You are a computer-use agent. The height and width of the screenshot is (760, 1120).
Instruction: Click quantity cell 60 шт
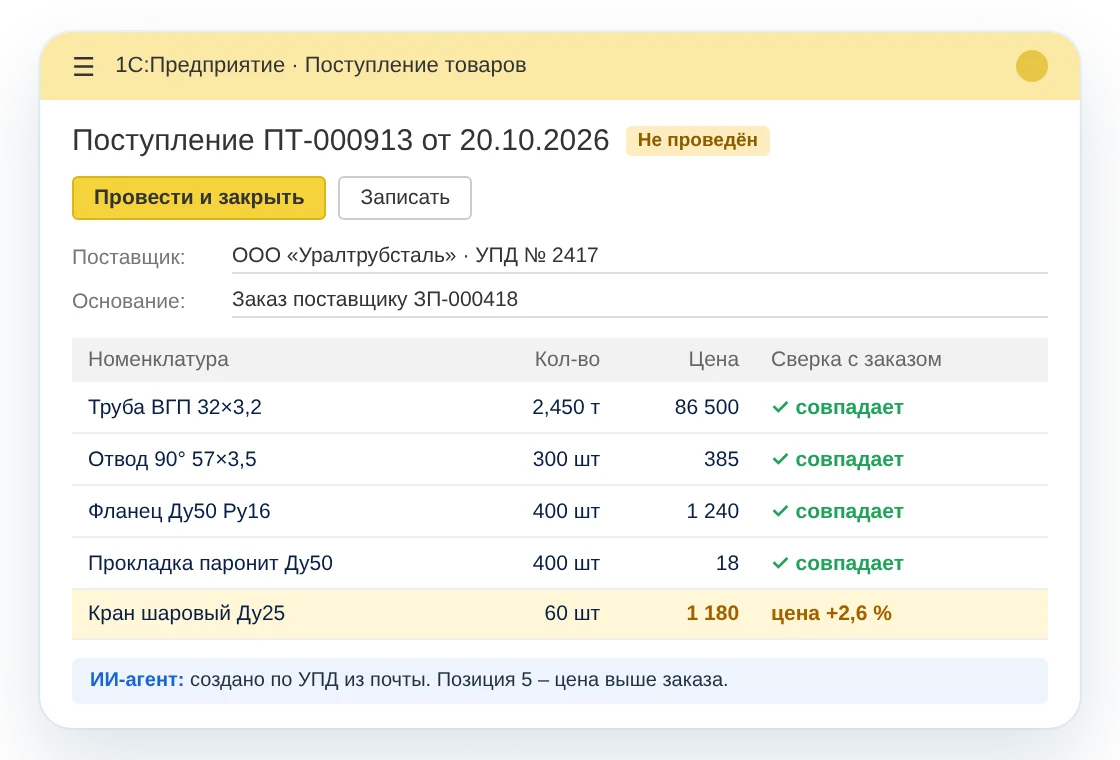tap(572, 614)
